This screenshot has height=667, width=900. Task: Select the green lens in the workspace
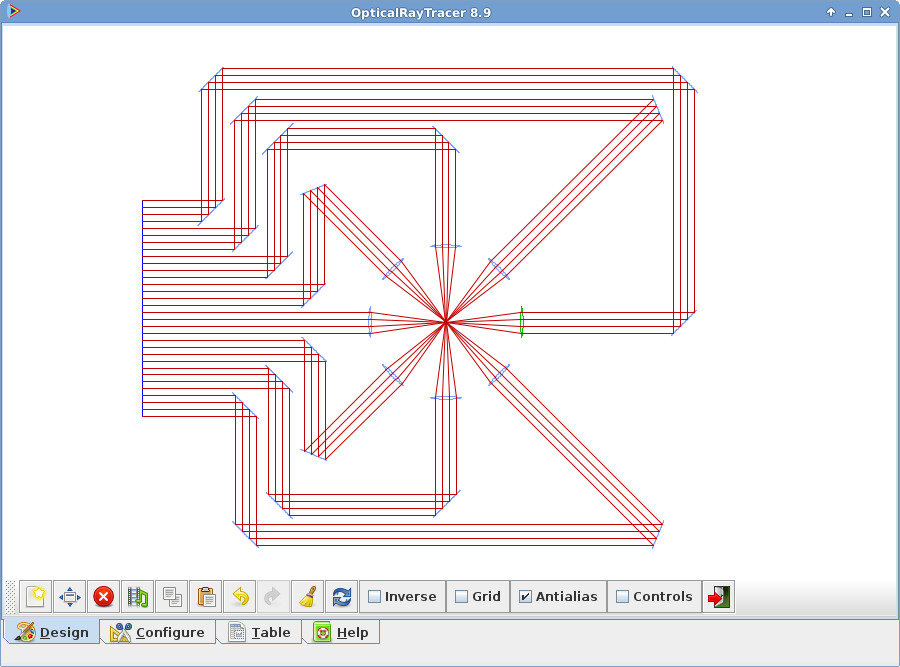(x=519, y=320)
